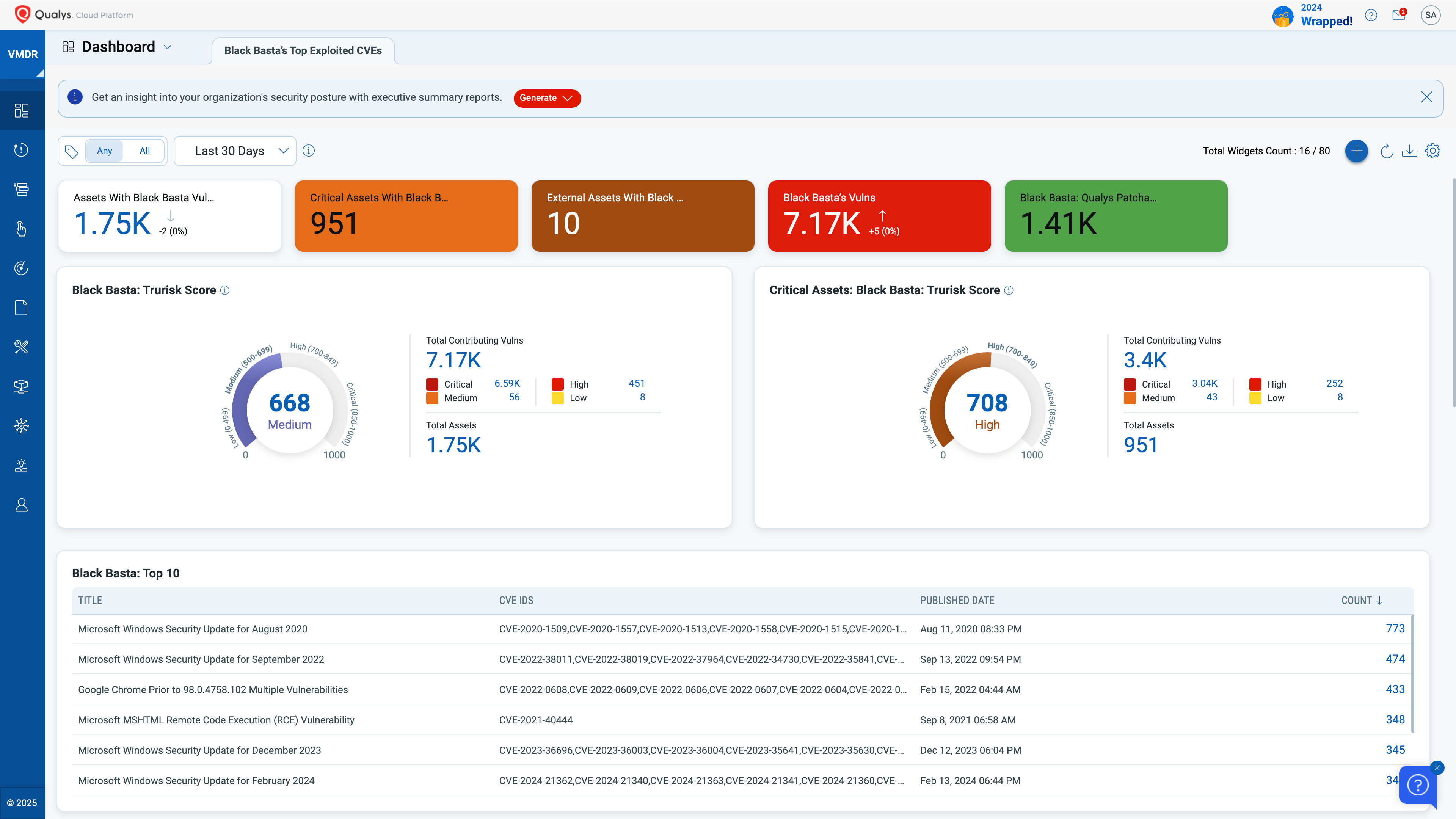Screen dimensions: 1456x819
Task: Click the info icon beside Last 30 Days
Action: pyautogui.click(x=309, y=151)
